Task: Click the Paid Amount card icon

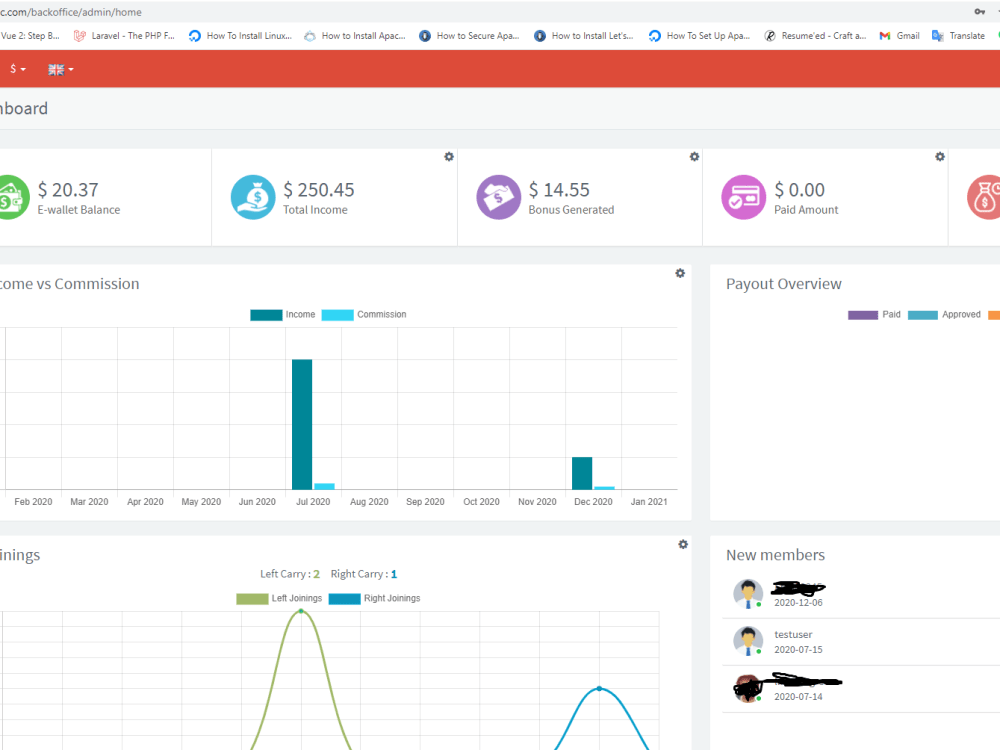Action: pyautogui.click(x=743, y=197)
